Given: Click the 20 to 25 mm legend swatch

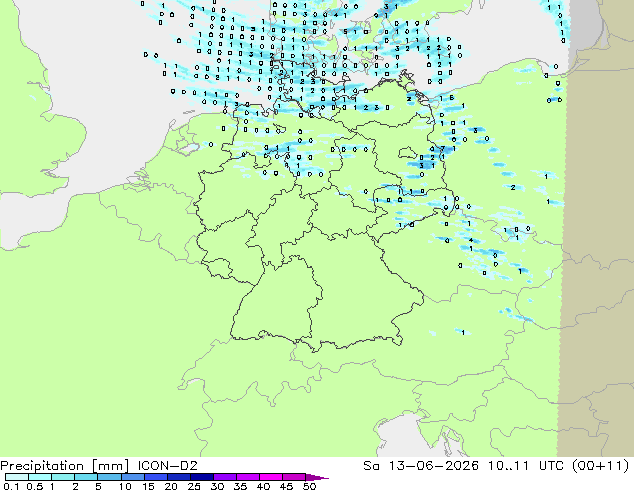Looking at the screenshot, I should 178,477.
